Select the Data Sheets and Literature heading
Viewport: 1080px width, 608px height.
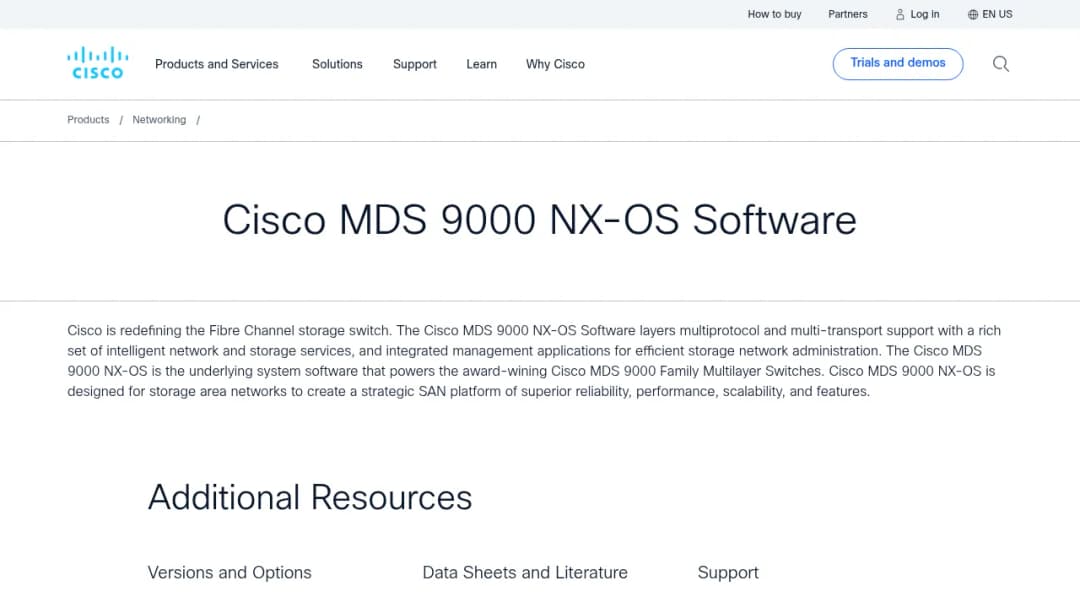tap(525, 572)
